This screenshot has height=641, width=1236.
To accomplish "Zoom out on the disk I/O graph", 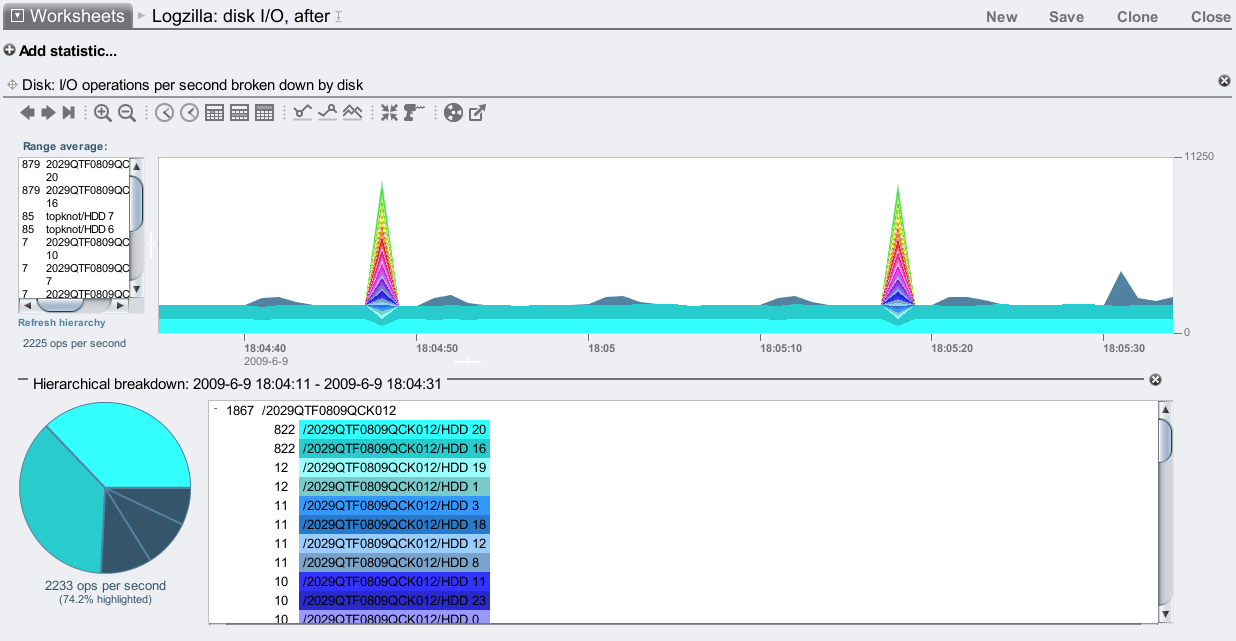I will pos(127,113).
